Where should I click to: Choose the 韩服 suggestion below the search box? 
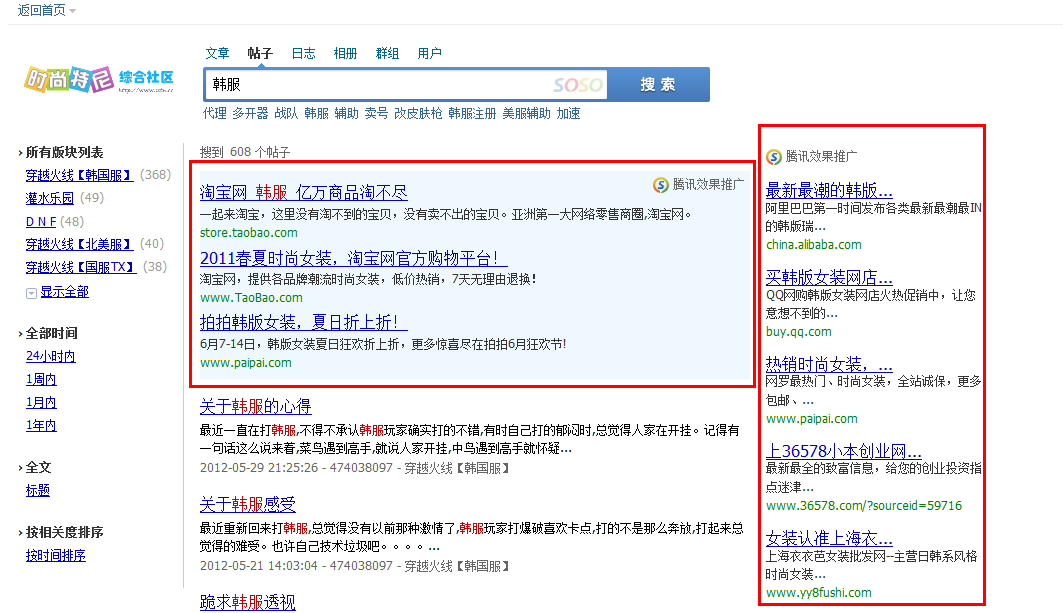point(317,113)
